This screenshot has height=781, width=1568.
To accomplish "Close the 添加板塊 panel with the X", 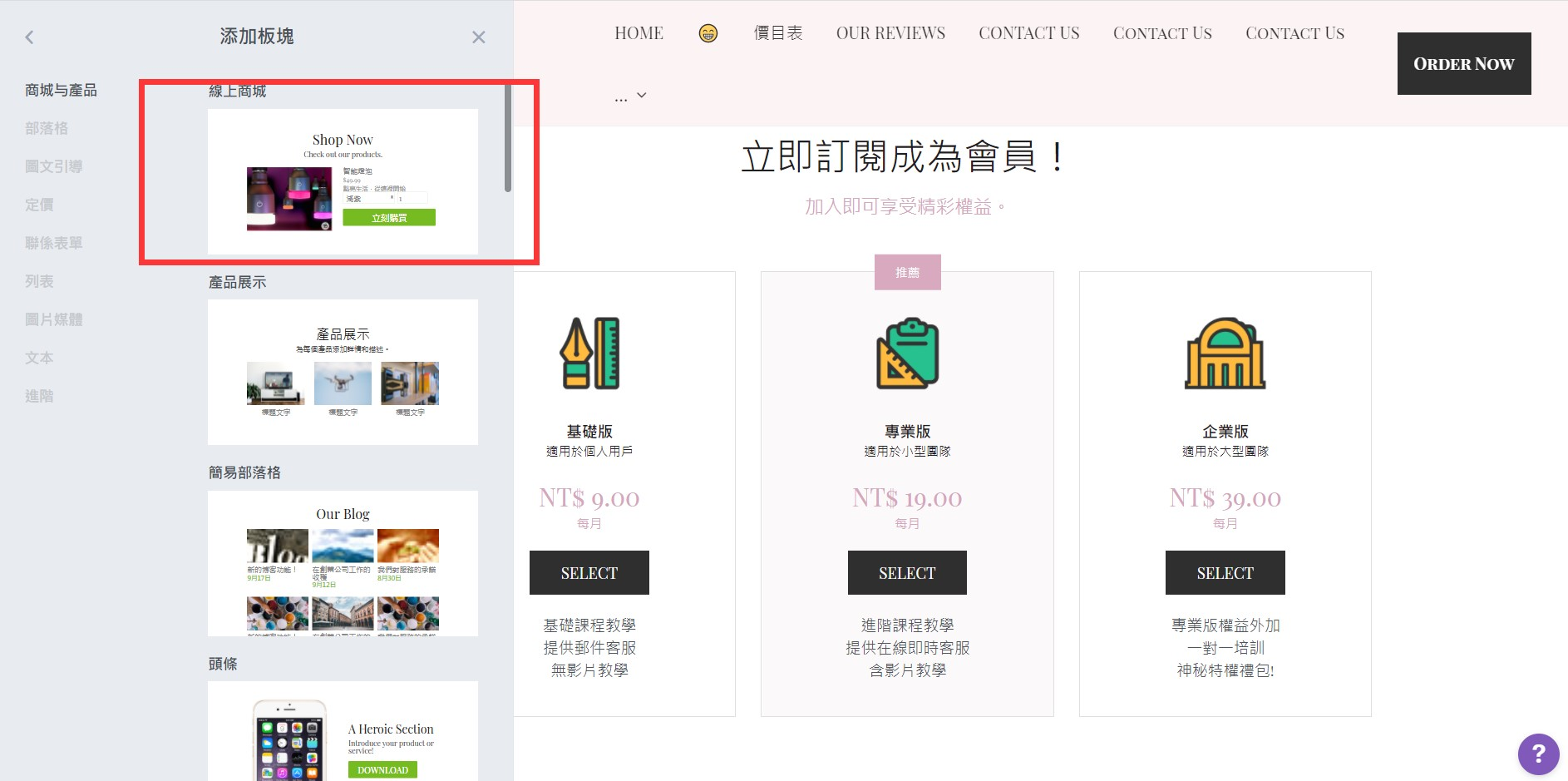I will (x=478, y=37).
